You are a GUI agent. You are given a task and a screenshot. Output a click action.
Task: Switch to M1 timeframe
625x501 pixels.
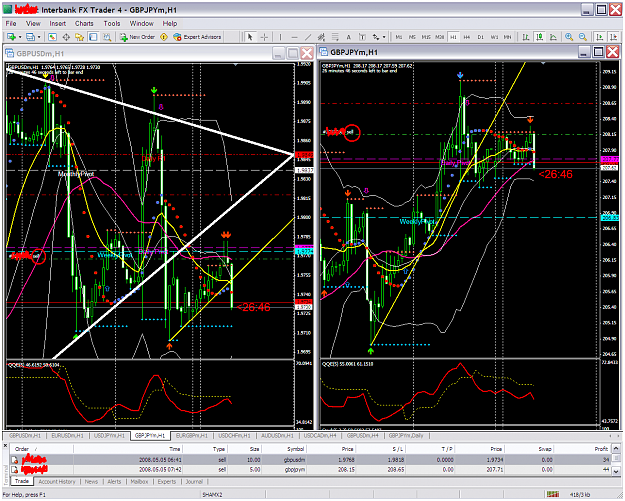(399, 37)
